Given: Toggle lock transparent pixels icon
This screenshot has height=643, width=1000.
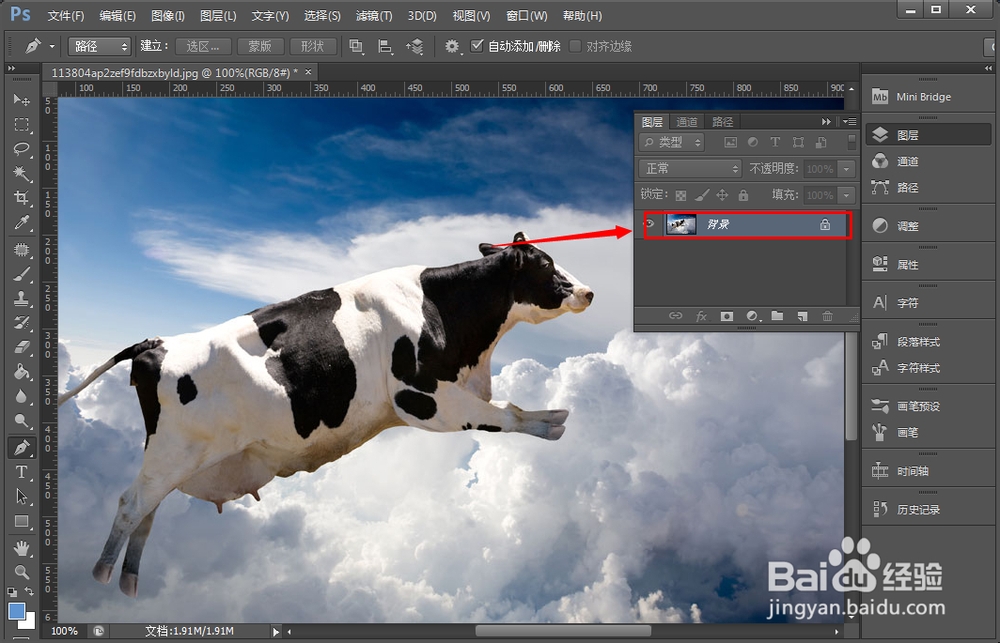Looking at the screenshot, I should tap(681, 195).
